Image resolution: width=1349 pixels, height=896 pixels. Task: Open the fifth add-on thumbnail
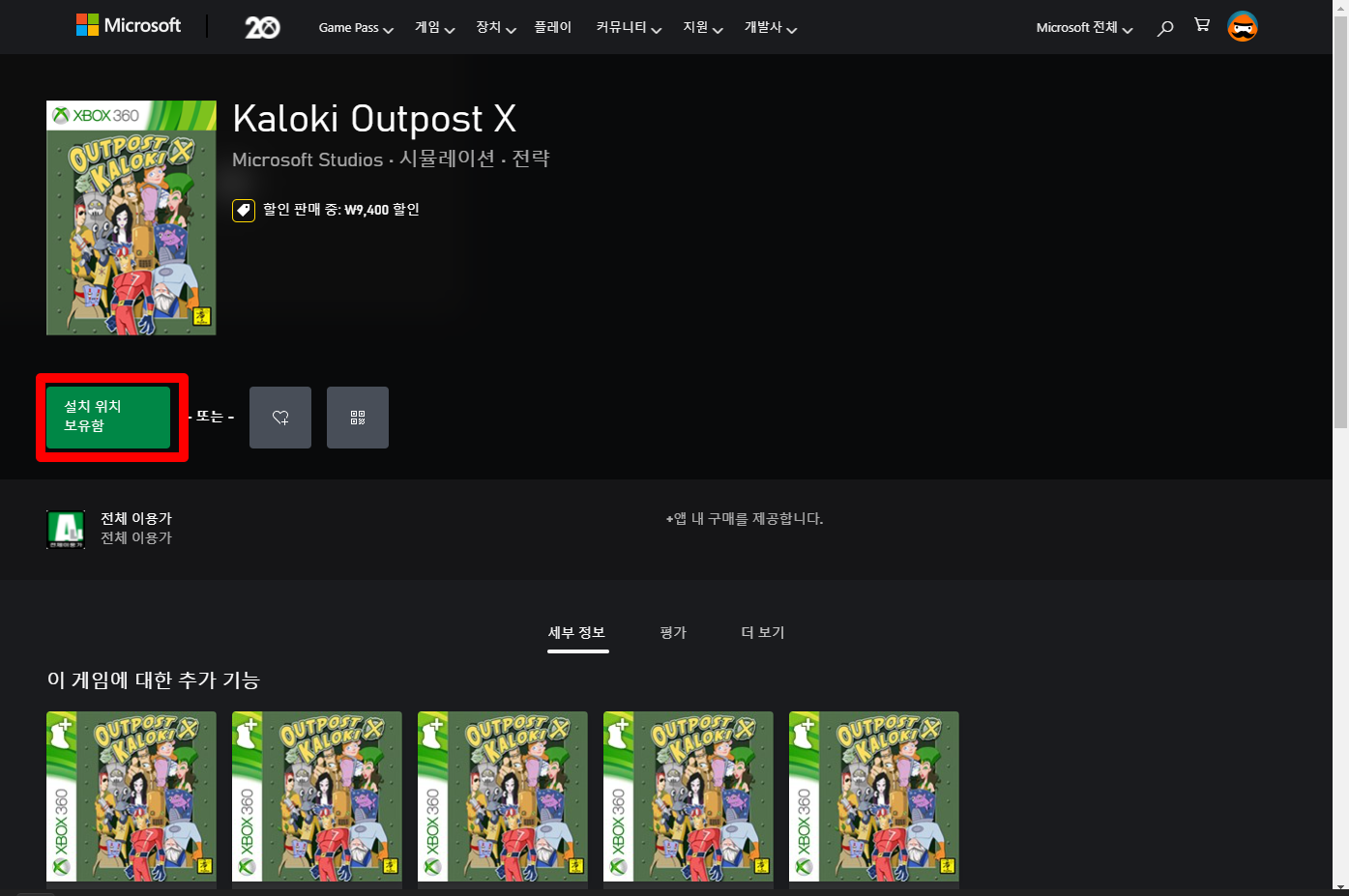point(874,796)
